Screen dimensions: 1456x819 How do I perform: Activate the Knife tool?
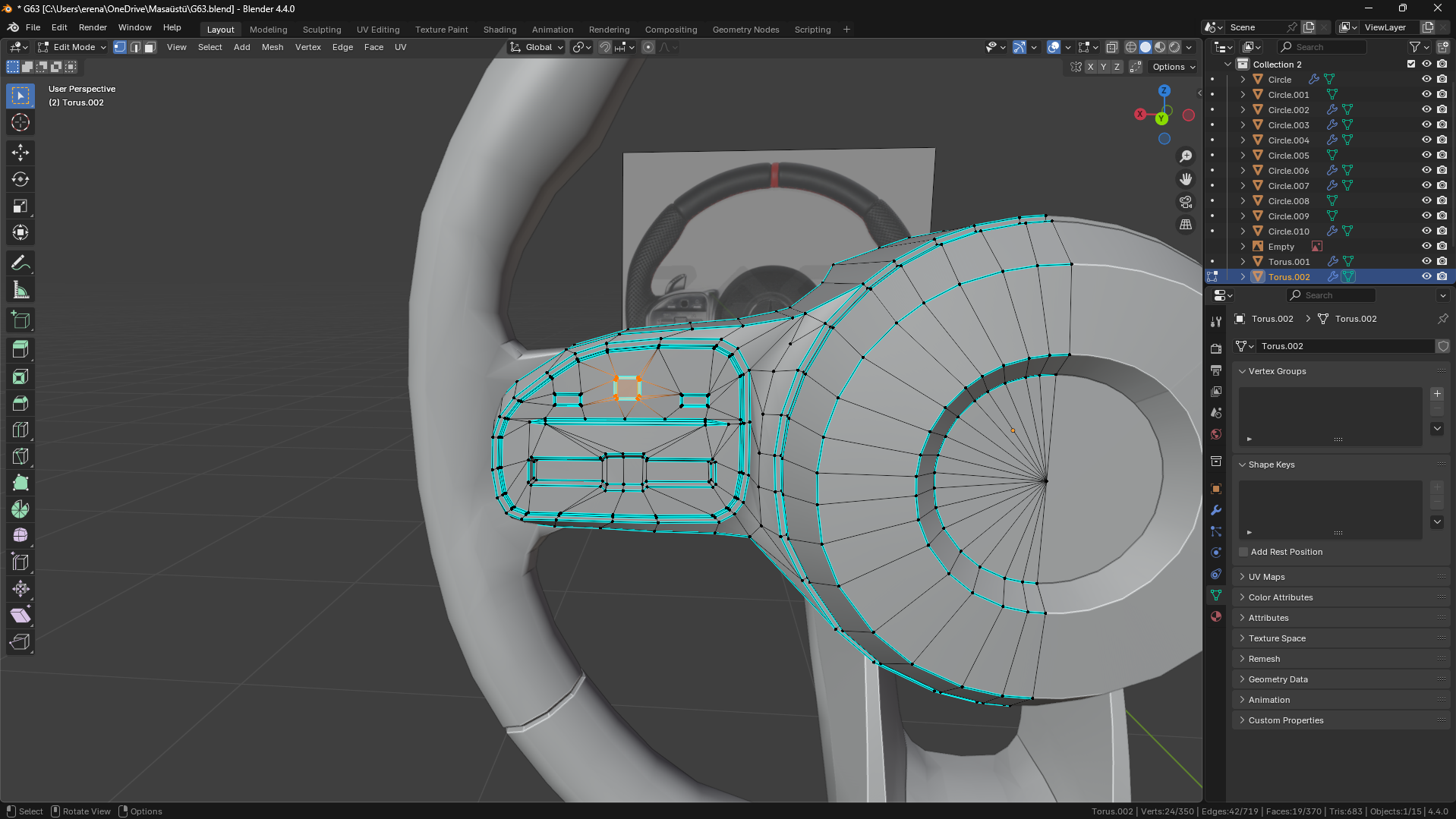[20, 456]
